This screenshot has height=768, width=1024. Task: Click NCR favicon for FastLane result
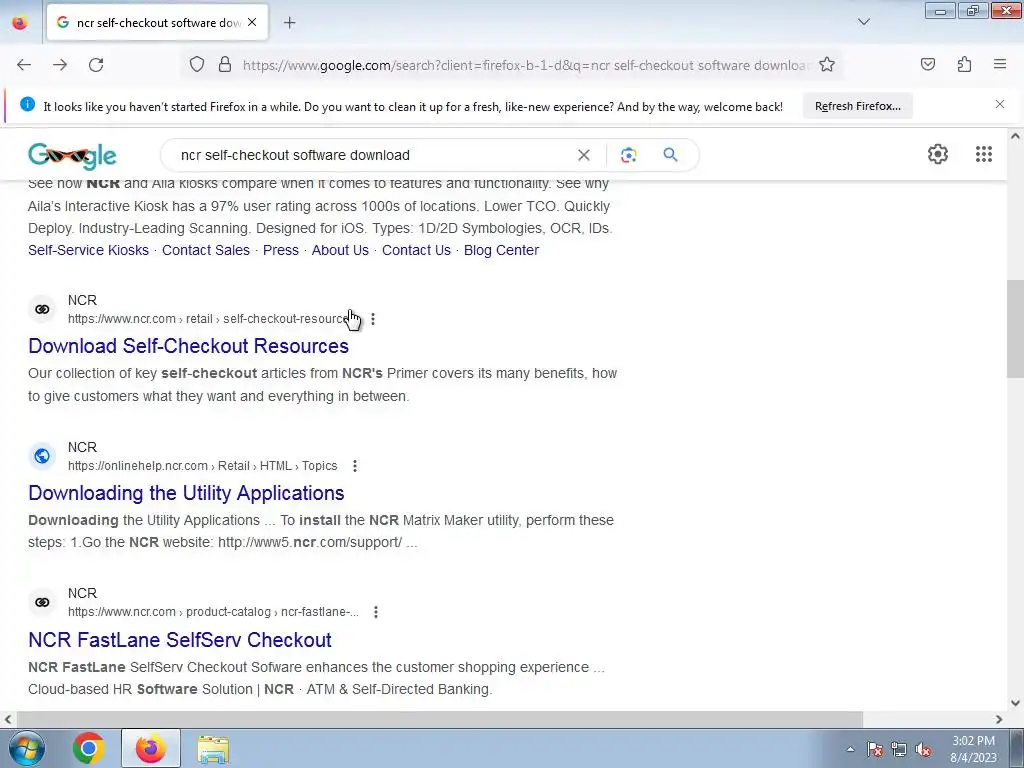(x=42, y=602)
